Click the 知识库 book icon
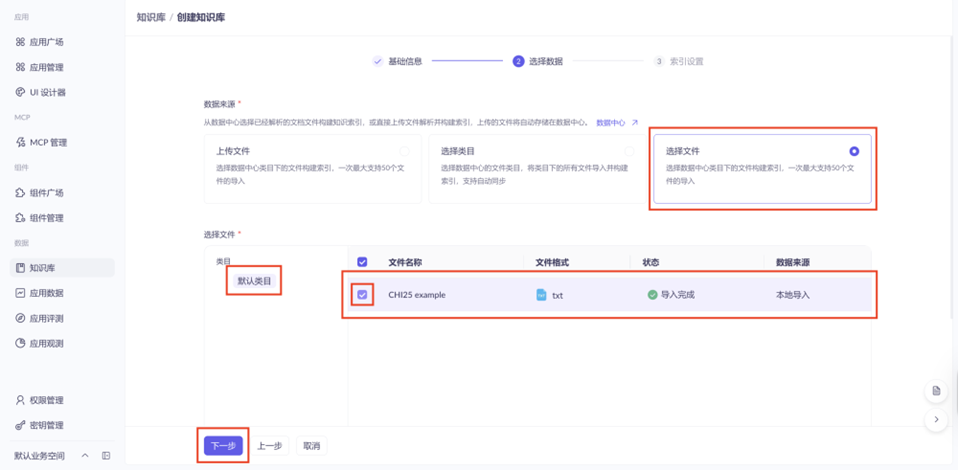The image size is (958, 470). tap(20, 268)
